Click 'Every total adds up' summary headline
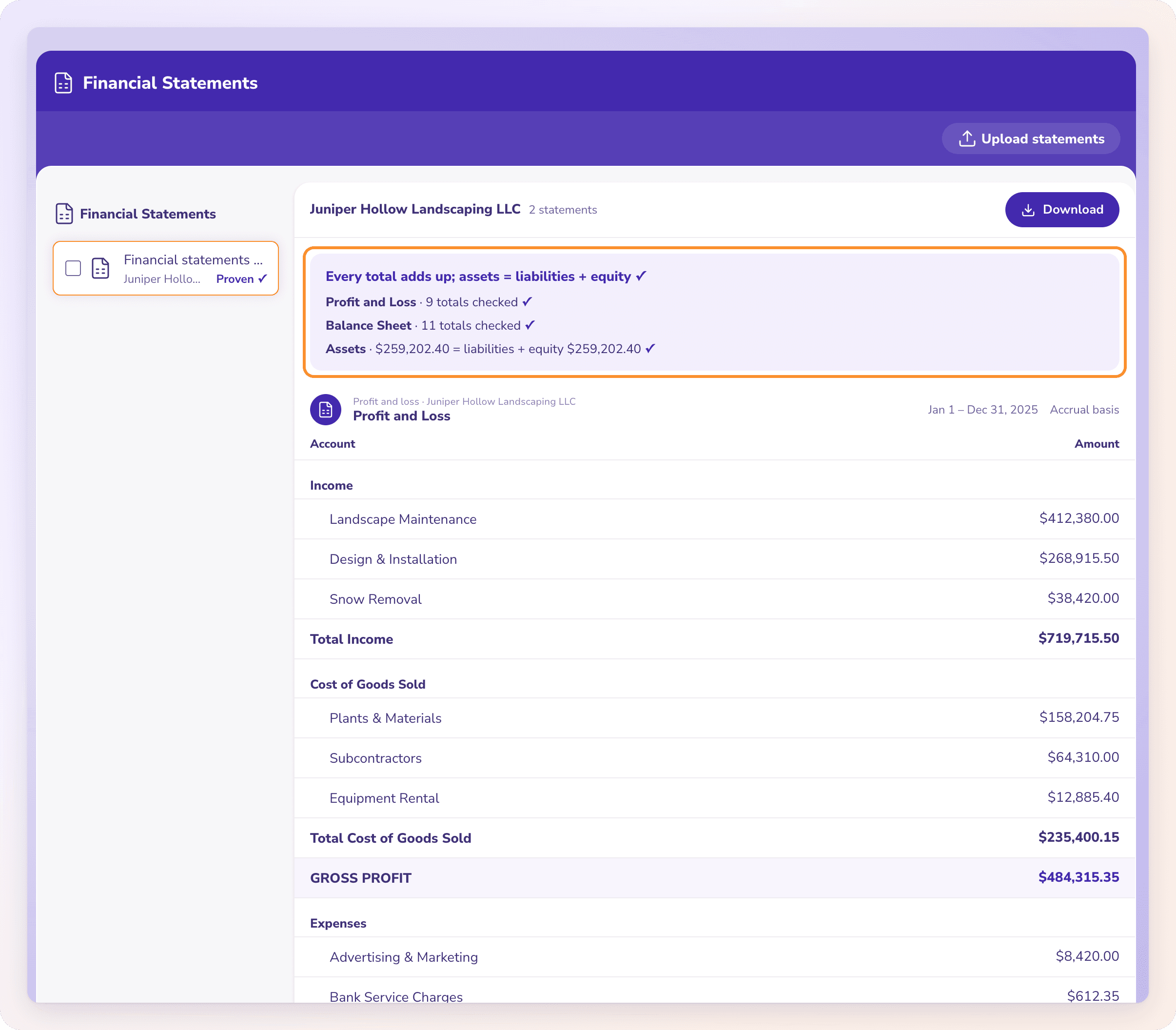 tap(486, 277)
